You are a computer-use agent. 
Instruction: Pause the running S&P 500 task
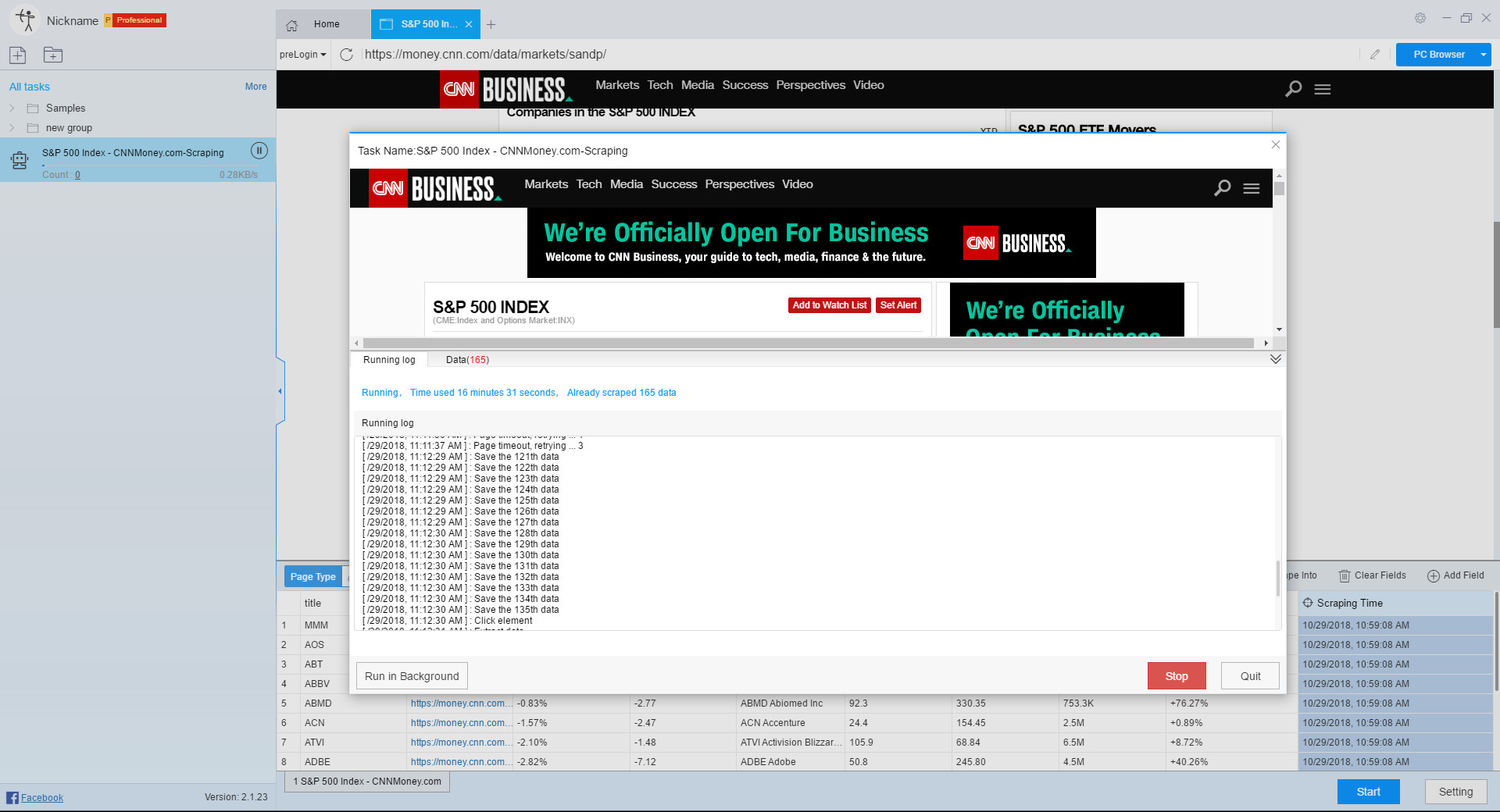[x=259, y=151]
